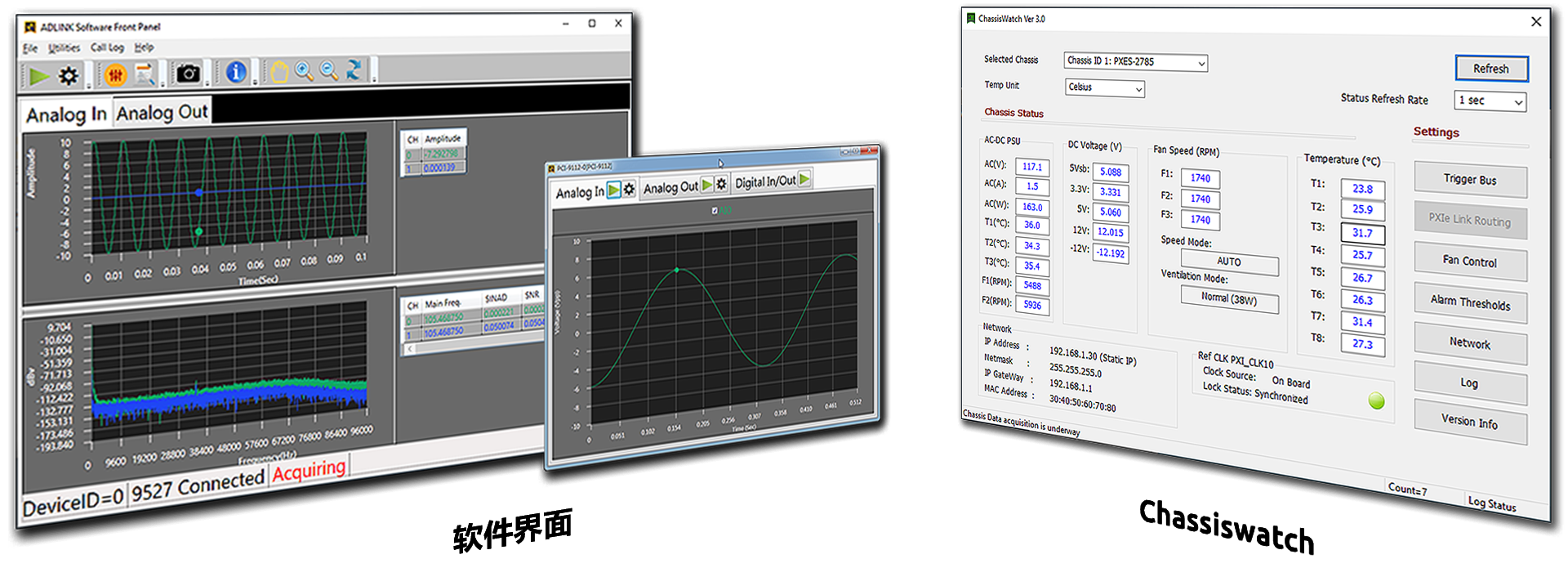Open the Utilities menu
The height and width of the screenshot is (568, 1568).
(x=64, y=47)
